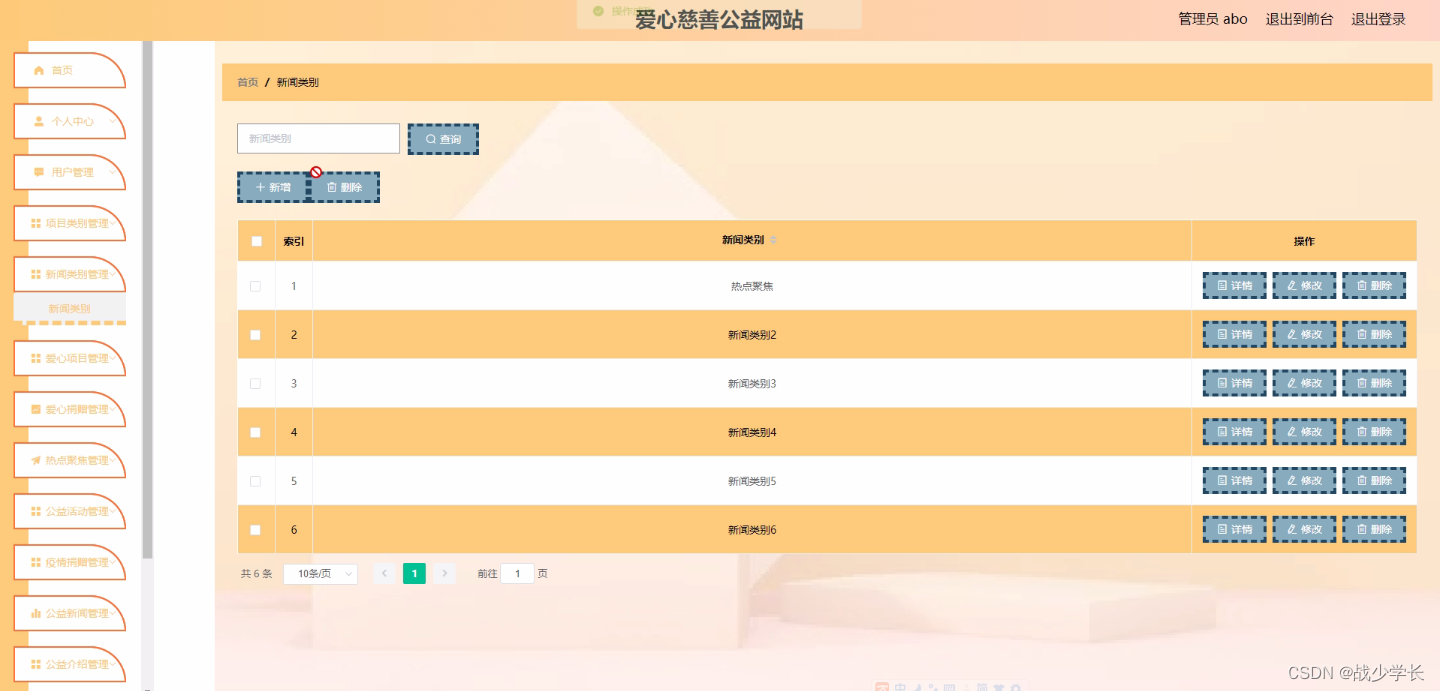Open the 疫情捐赠管理 menu

point(69,562)
